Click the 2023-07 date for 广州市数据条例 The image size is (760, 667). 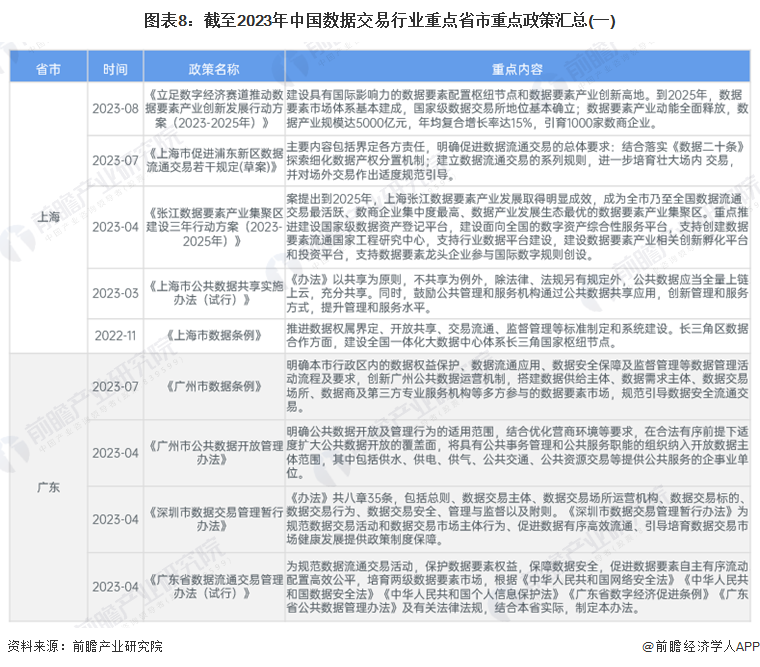[x=115, y=386]
